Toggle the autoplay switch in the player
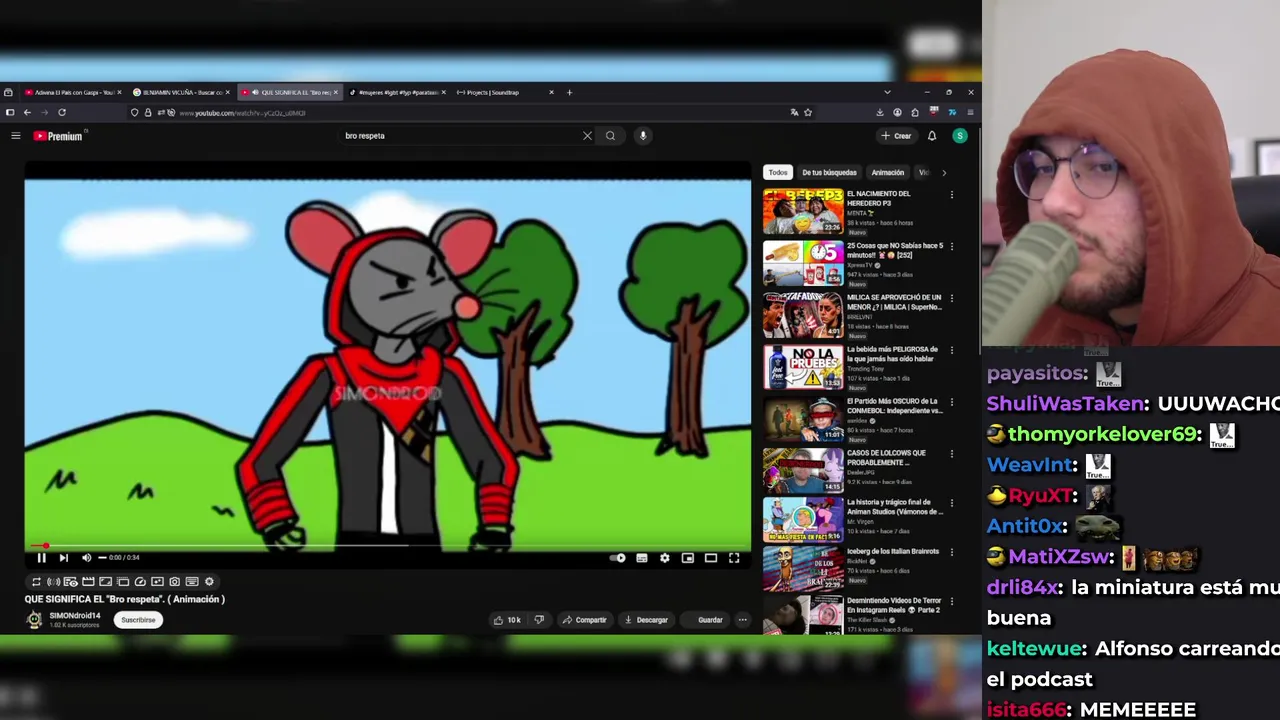 [619, 558]
